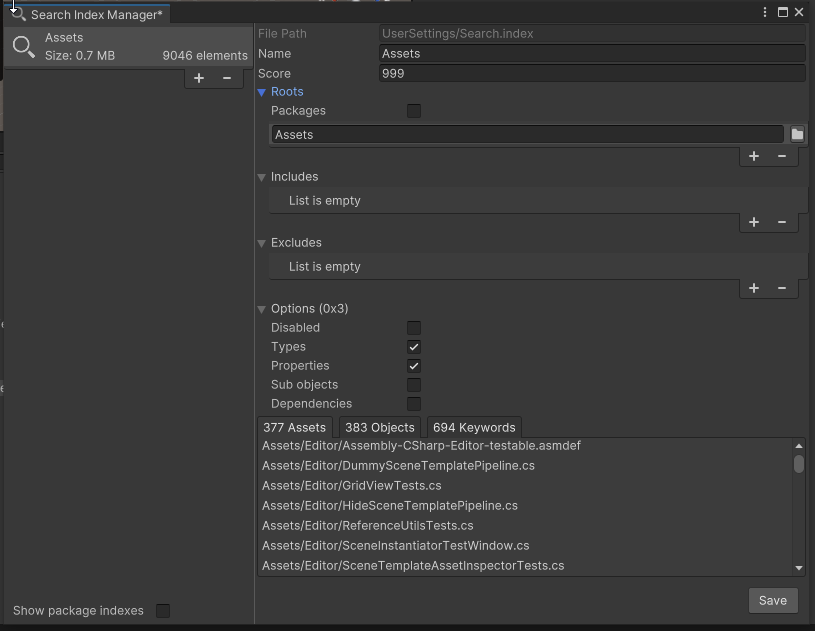Add a new root with plus icon
Viewport: 815px width, 631px height.
tap(754, 156)
